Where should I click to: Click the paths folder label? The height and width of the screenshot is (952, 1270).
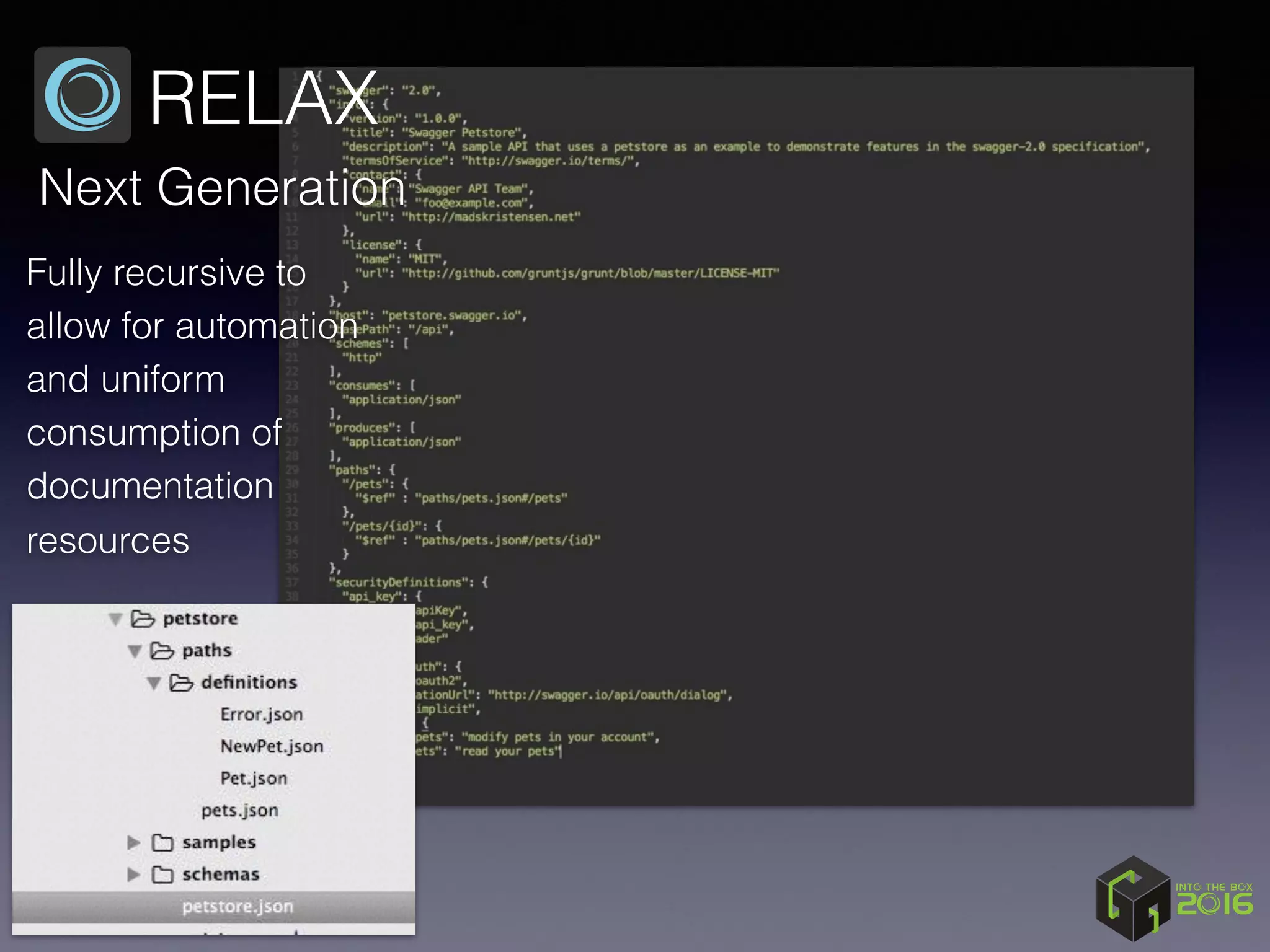pos(206,651)
